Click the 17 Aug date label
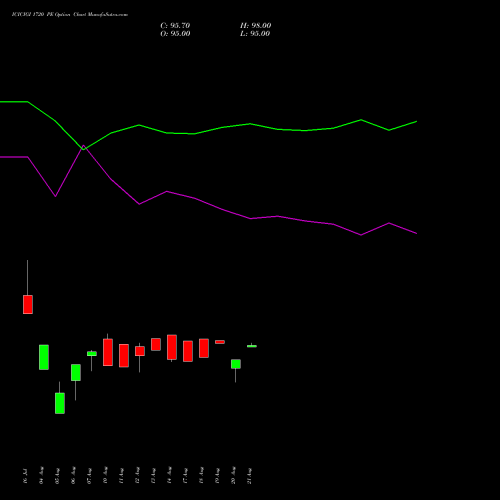The height and width of the screenshot is (500, 500). tap(185, 476)
